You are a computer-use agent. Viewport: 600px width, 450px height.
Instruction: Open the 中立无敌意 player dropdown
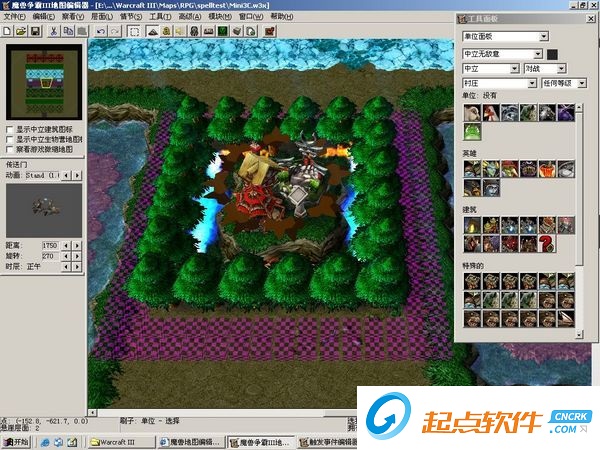(x=538, y=54)
